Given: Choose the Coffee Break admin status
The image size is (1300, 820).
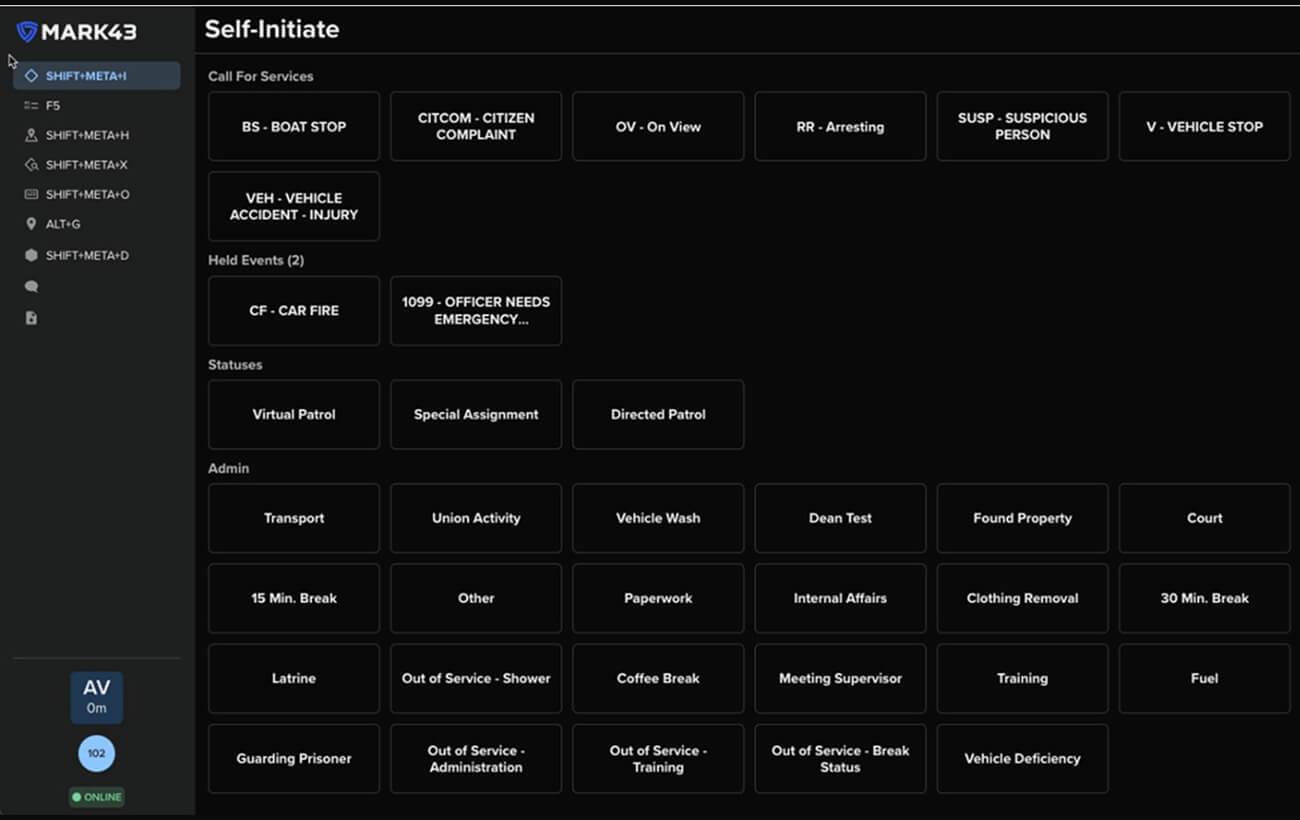Looking at the screenshot, I should [658, 679].
